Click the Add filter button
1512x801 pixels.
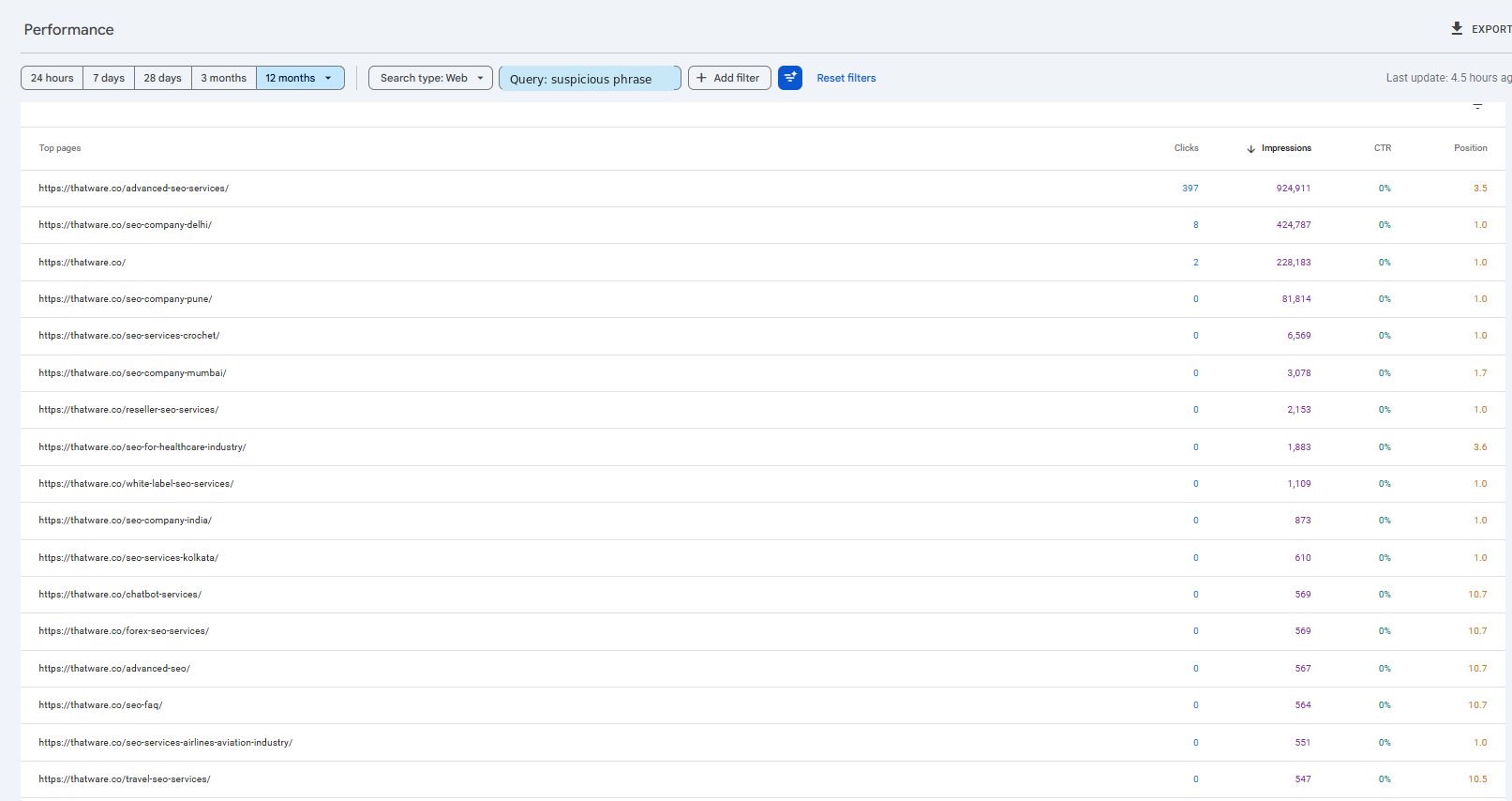tap(729, 78)
